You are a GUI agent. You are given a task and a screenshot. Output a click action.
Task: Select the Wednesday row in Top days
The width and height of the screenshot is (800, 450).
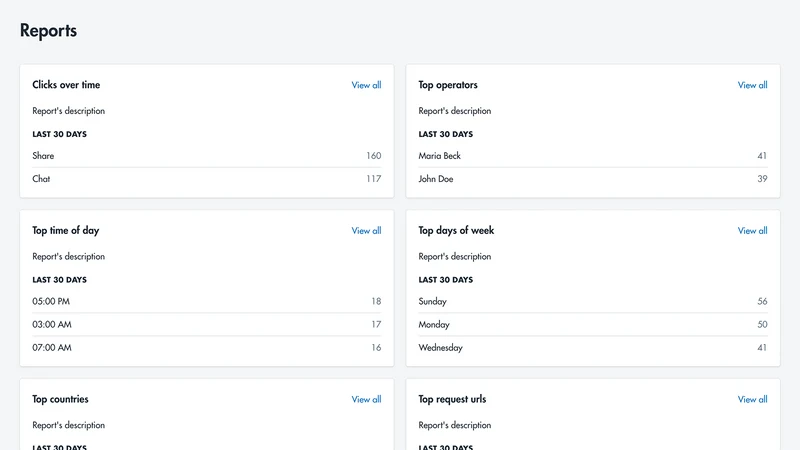pyautogui.click(x=593, y=347)
